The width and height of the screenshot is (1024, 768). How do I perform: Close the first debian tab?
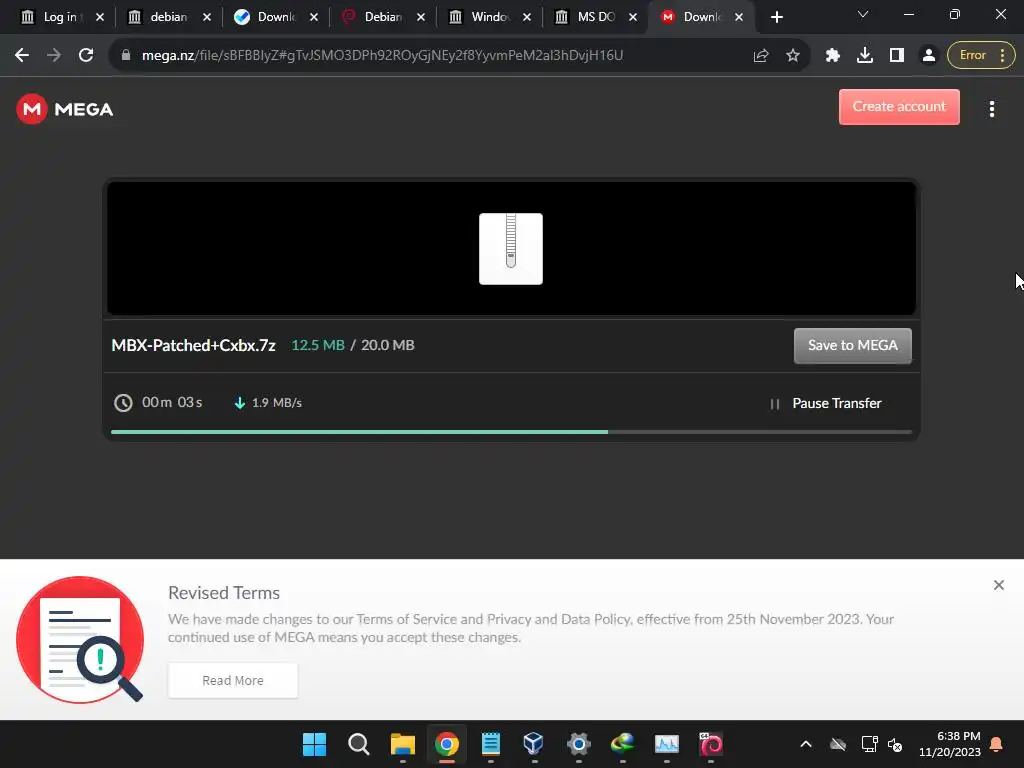pyautogui.click(x=207, y=18)
